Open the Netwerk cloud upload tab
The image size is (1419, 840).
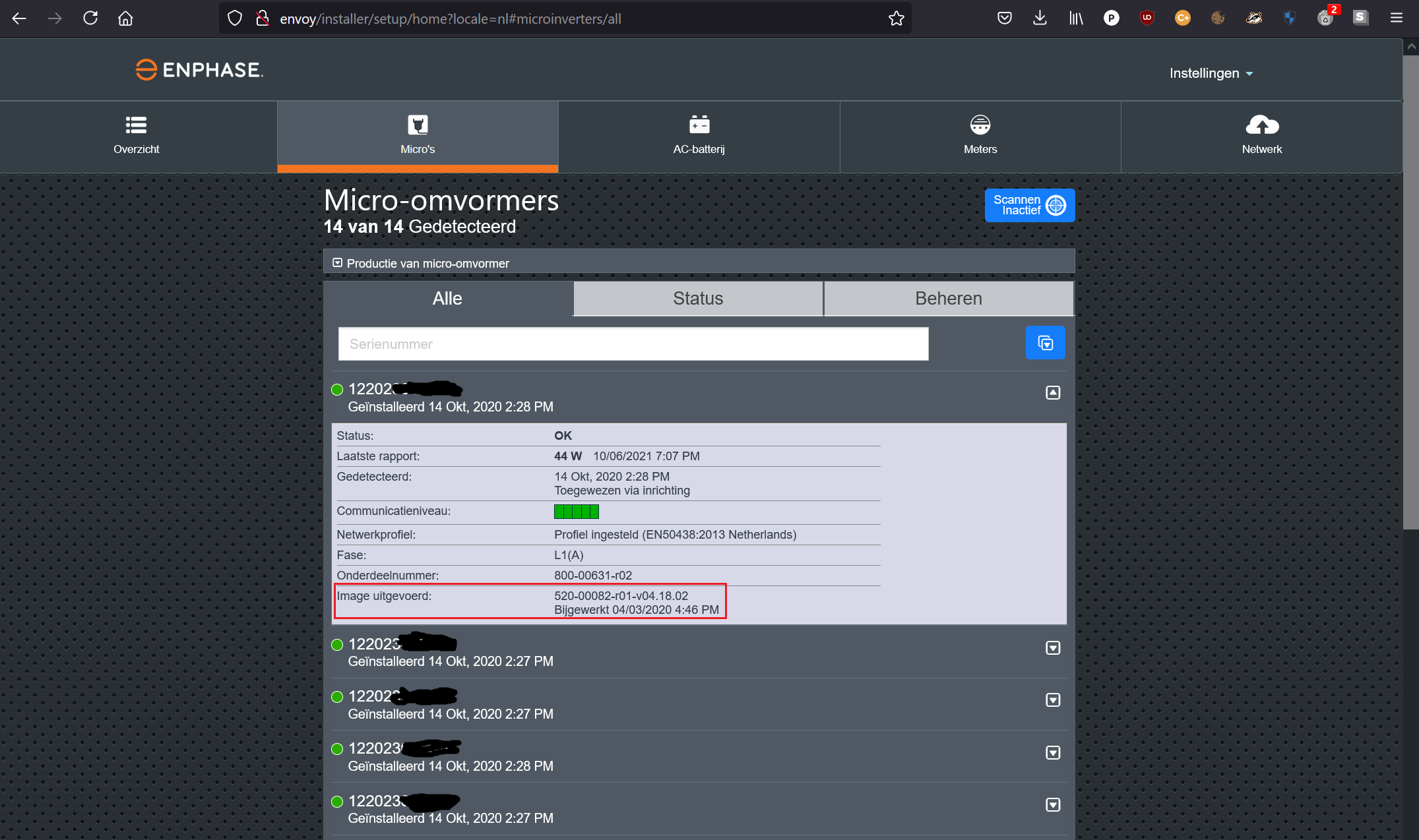[1261, 125]
